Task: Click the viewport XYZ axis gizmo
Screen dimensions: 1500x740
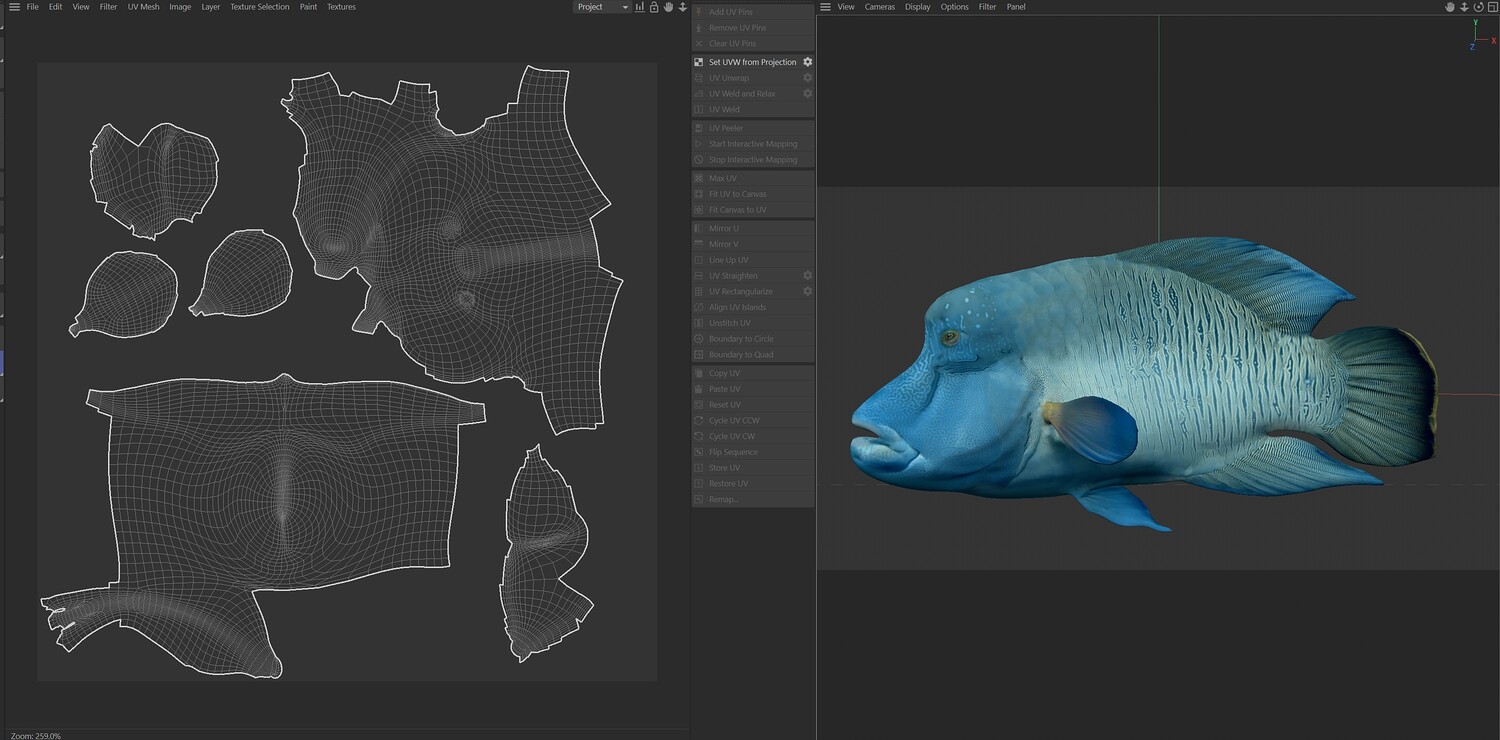Action: [1481, 36]
